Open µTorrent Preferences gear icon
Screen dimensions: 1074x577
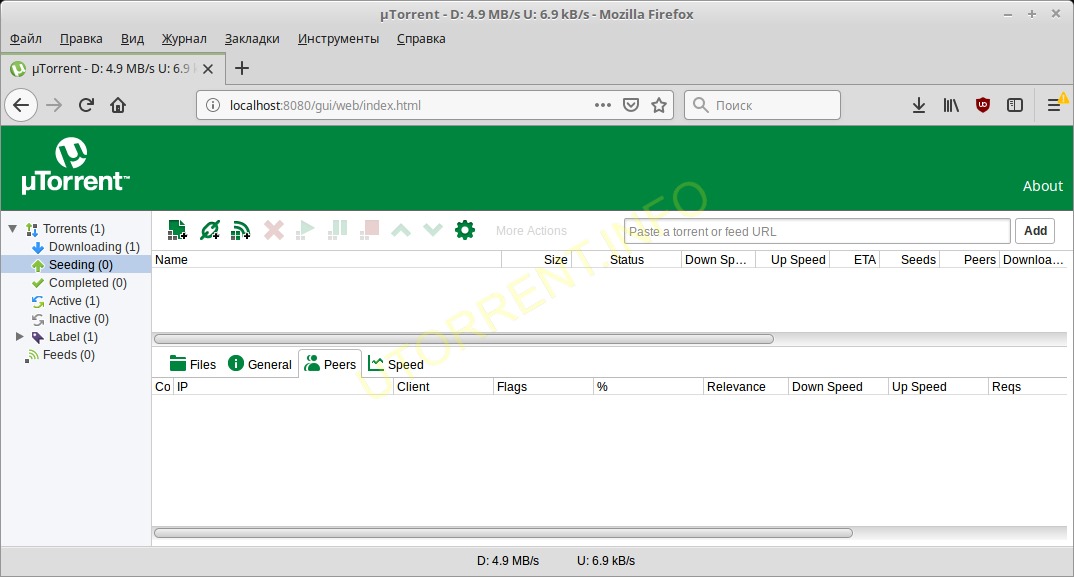pyautogui.click(x=465, y=230)
